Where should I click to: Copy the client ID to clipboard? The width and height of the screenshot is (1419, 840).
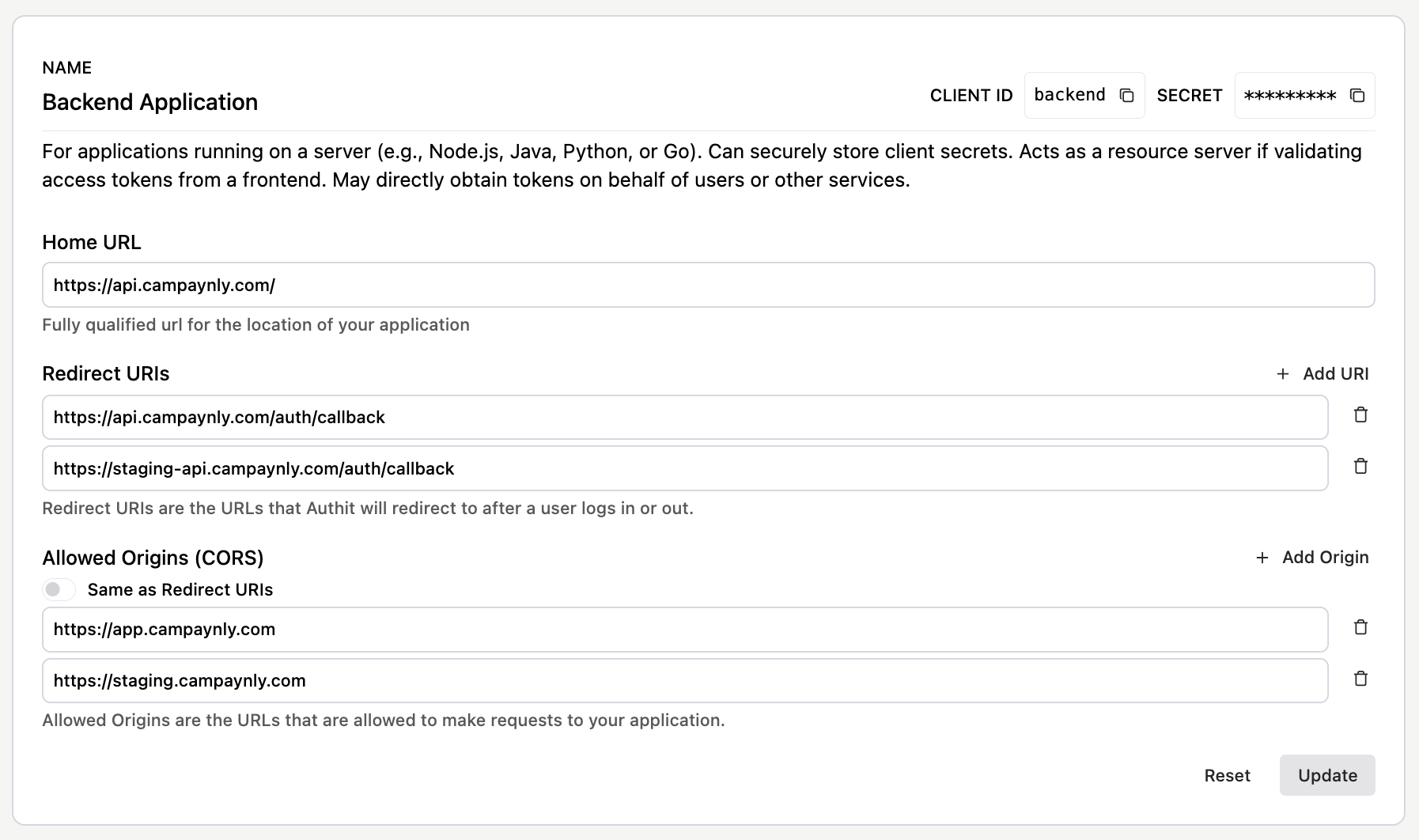[1126, 95]
